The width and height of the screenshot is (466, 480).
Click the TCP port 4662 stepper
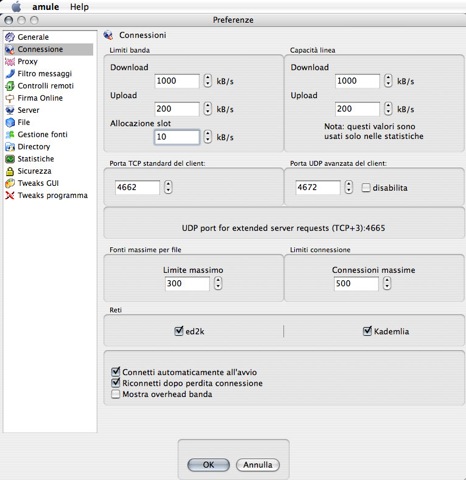pyautogui.click(x=168, y=187)
